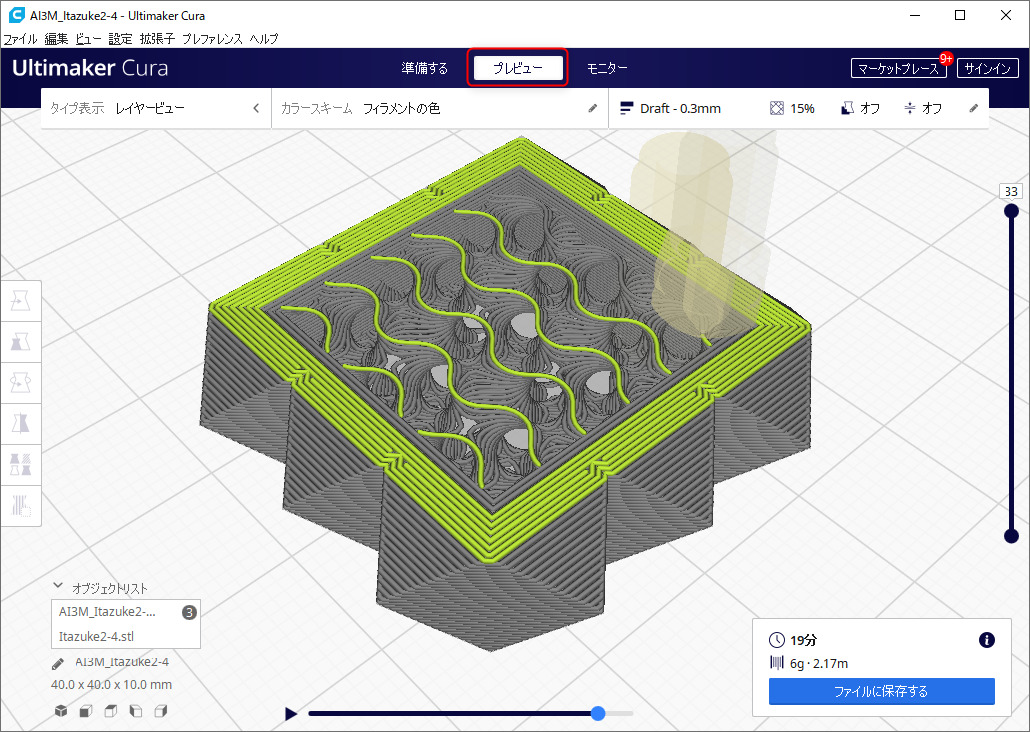Open print info details icon beside 19分
Image resolution: width=1030 pixels, height=732 pixels.
coord(986,640)
